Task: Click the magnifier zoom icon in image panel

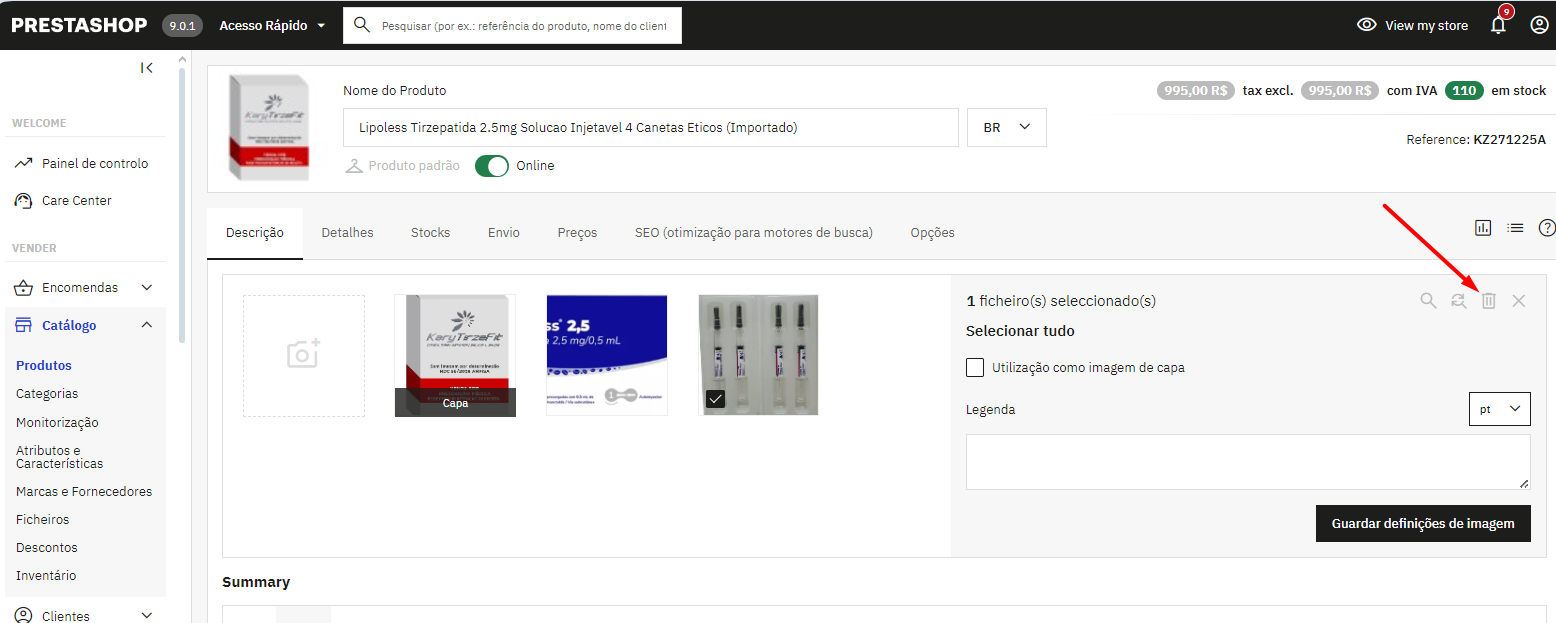Action: click(x=1428, y=301)
